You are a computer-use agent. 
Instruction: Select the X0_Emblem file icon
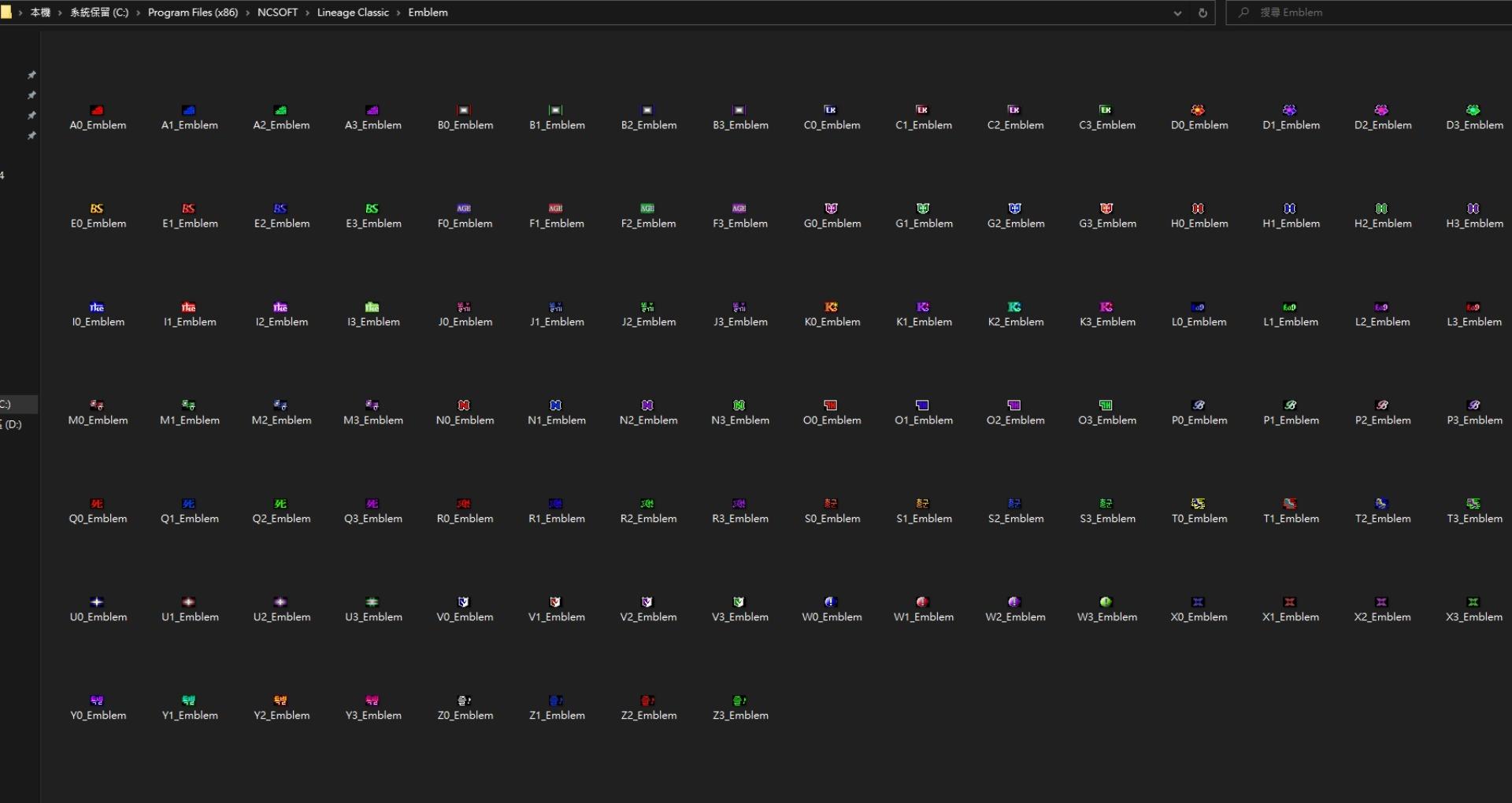1198,602
